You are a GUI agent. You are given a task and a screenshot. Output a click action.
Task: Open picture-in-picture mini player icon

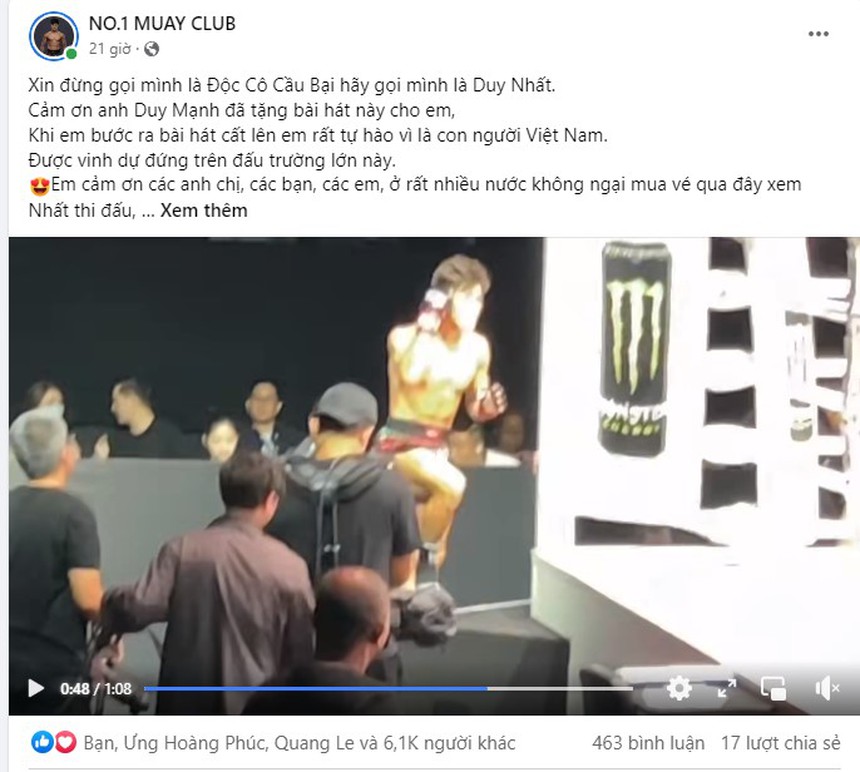pyautogui.click(x=773, y=688)
